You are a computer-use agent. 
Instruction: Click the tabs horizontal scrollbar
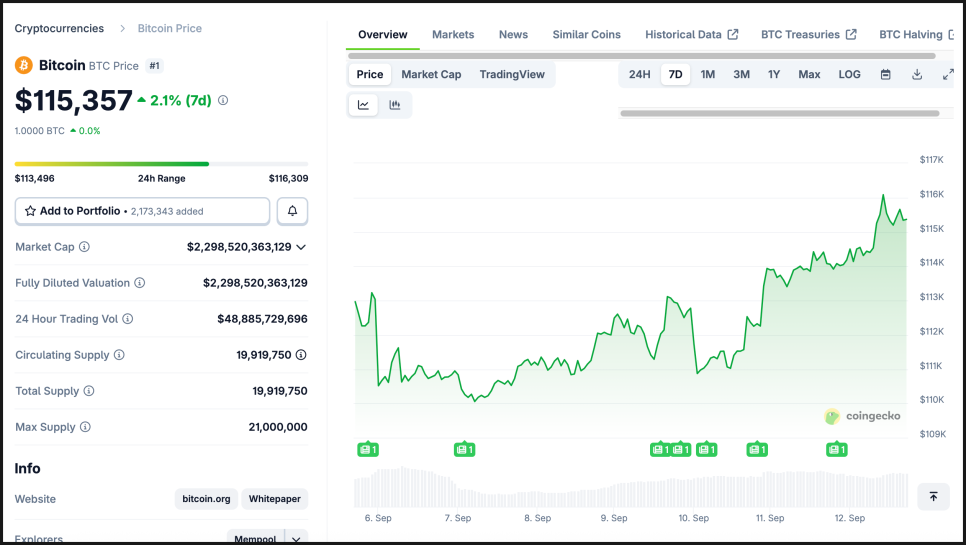[x=641, y=56]
